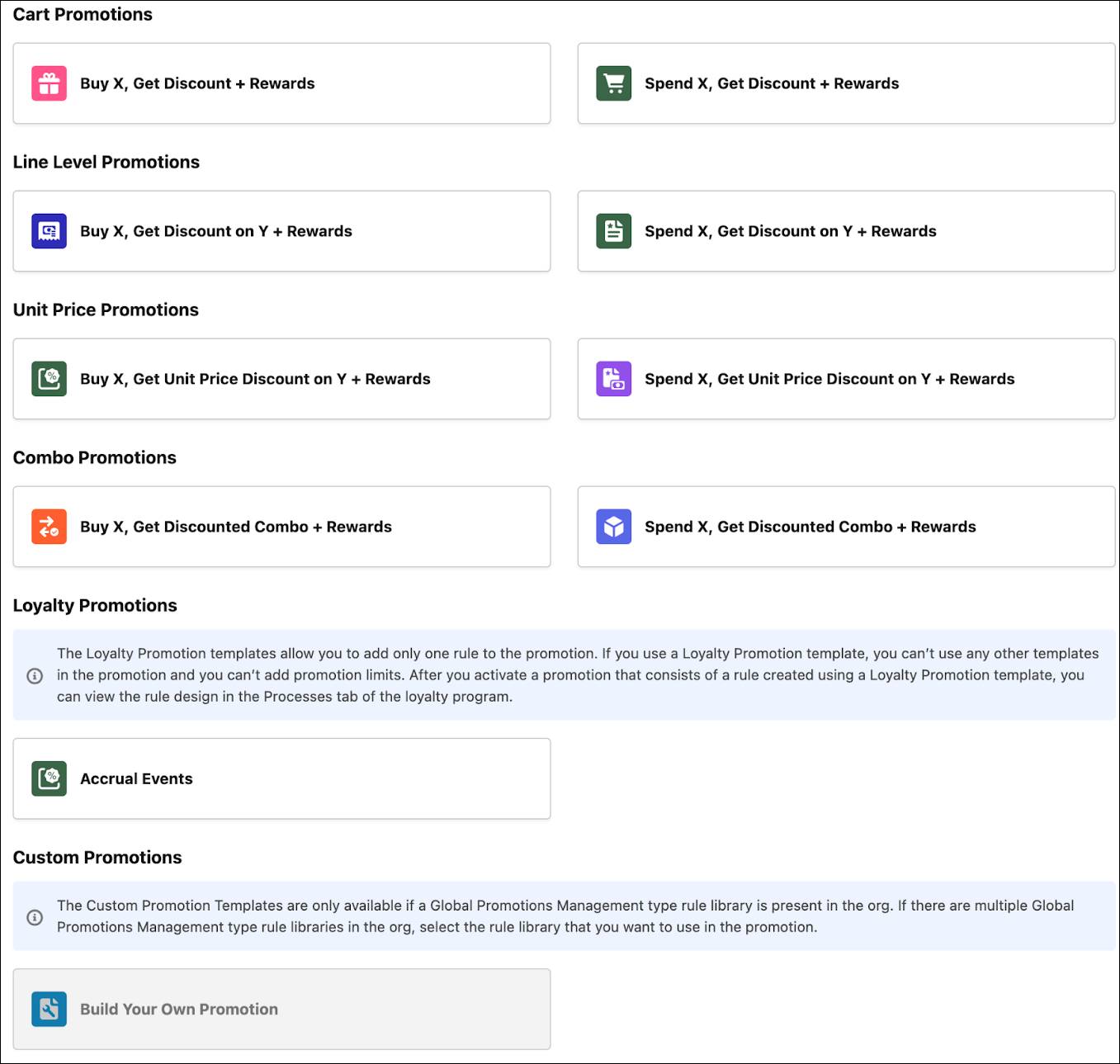Click the green document icon for Spend X line promotion
The width and height of the screenshot is (1120, 1064).
click(x=613, y=231)
